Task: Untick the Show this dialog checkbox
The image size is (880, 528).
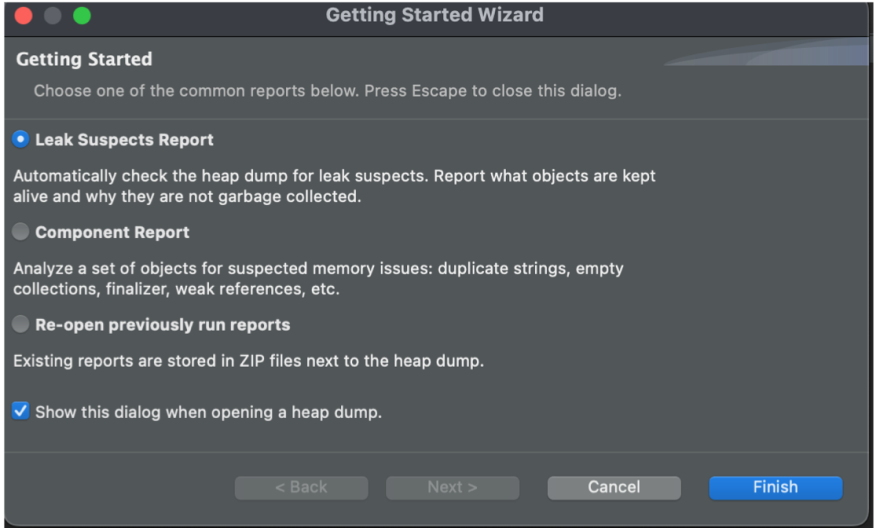Action: tap(21, 411)
